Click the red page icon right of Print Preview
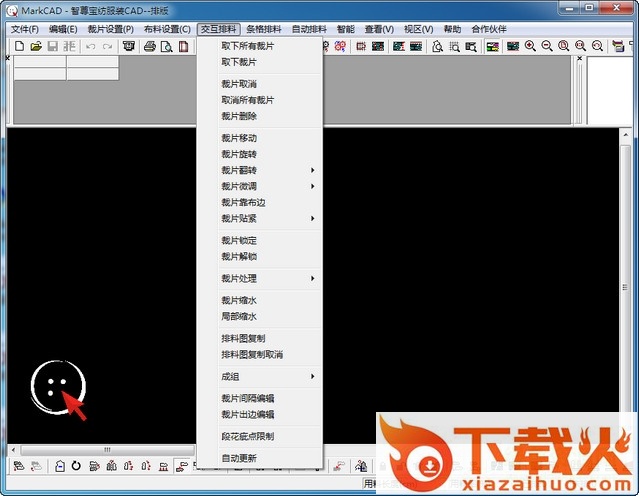The width and height of the screenshot is (639, 496). pos(183,46)
